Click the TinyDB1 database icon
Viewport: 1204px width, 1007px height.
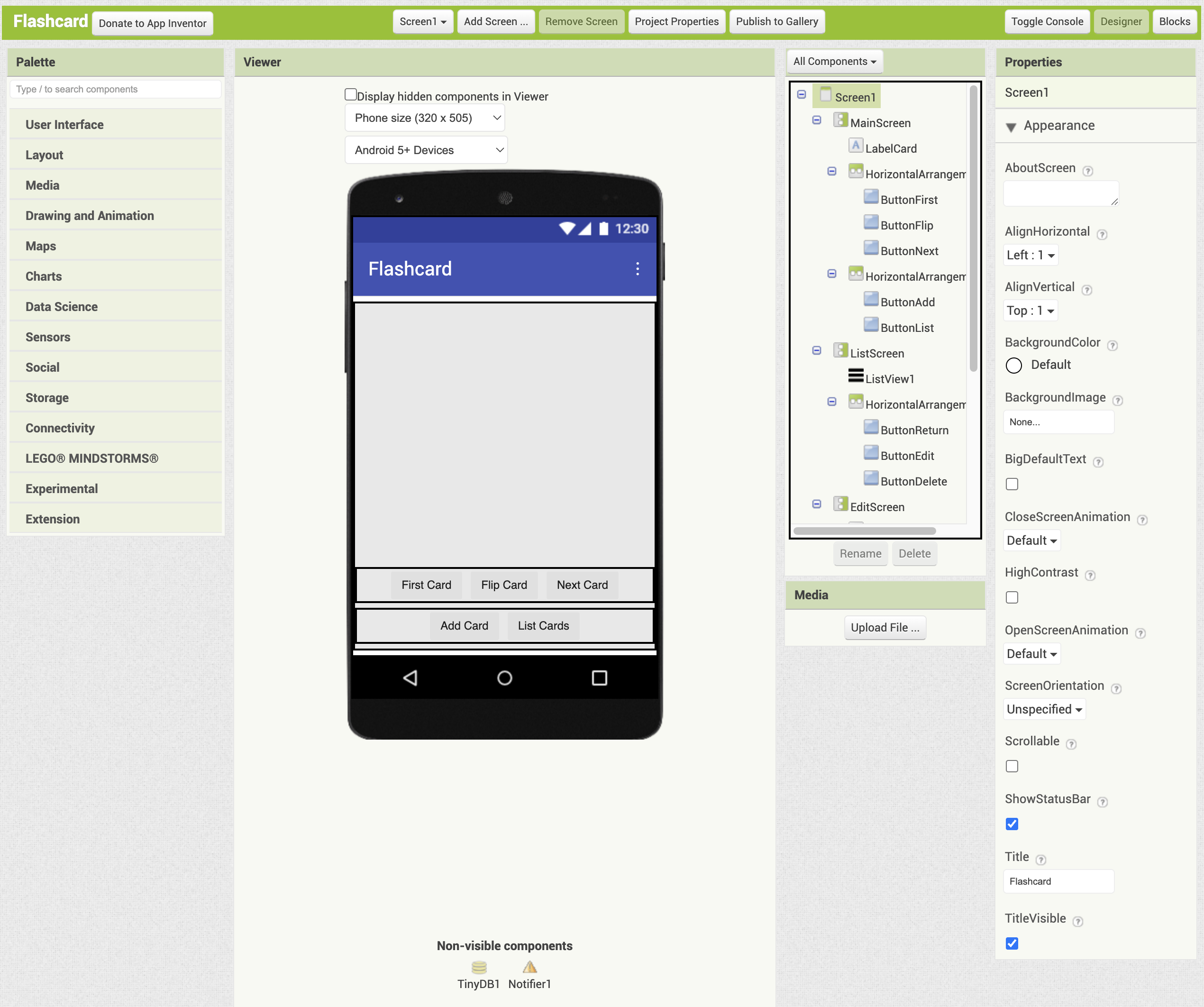pyautogui.click(x=479, y=968)
